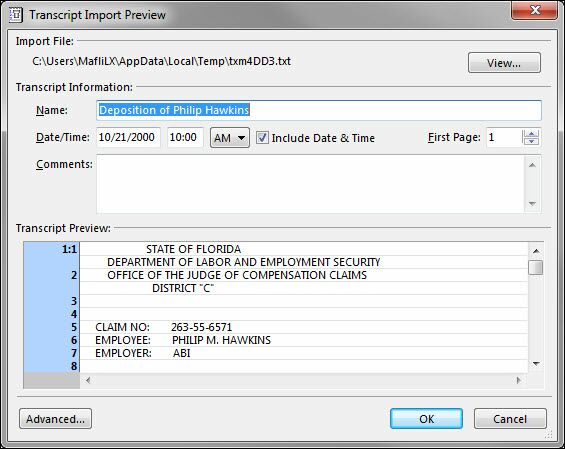Click the time field showing 10:00
565x449 pixels.
click(x=185, y=137)
